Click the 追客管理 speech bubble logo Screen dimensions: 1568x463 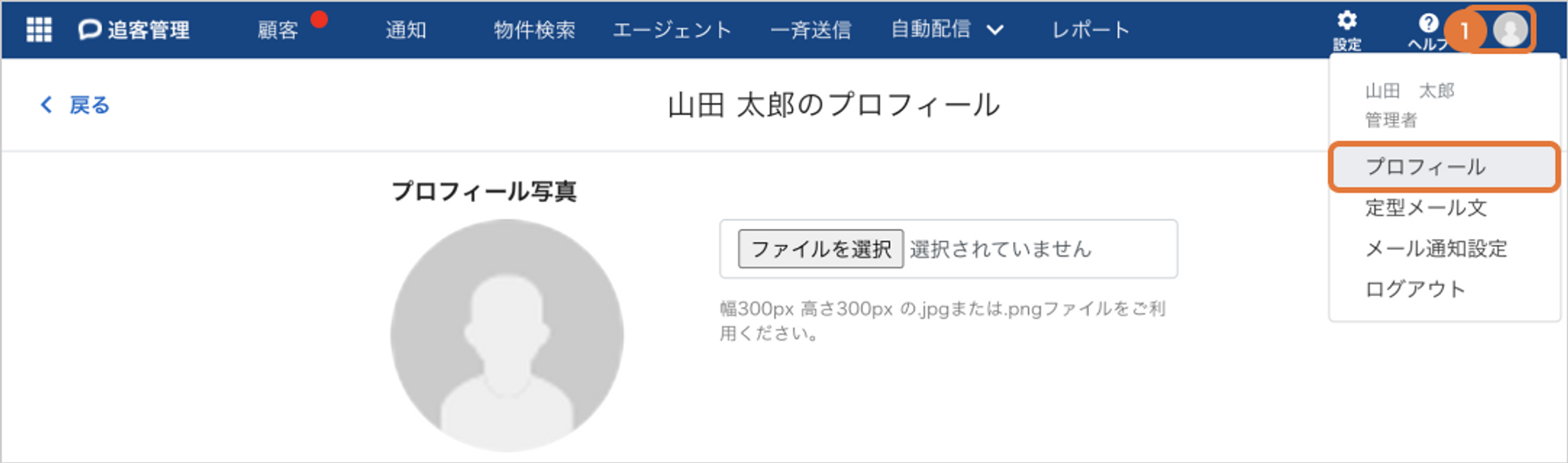tap(89, 30)
